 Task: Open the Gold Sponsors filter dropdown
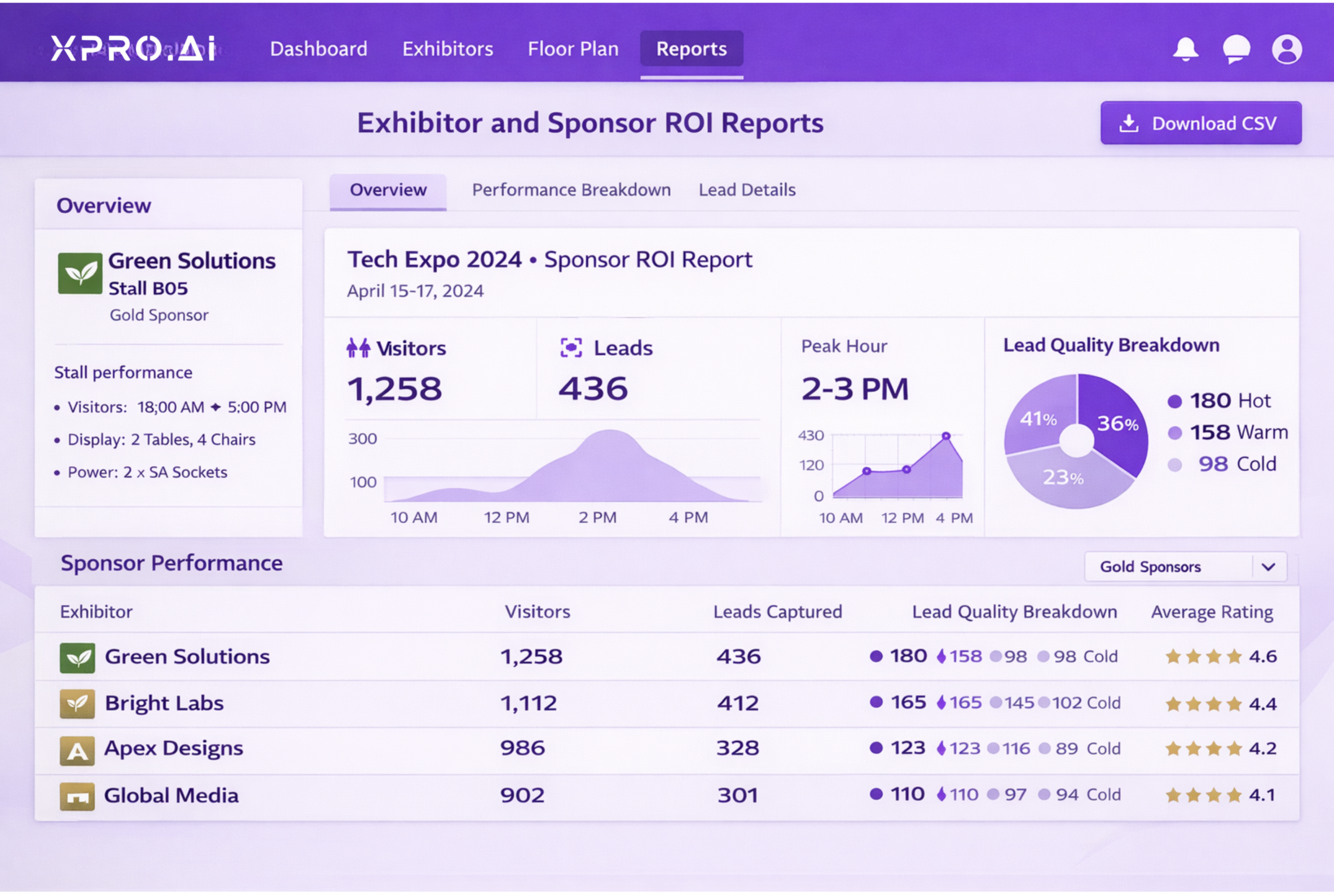click(1185, 566)
